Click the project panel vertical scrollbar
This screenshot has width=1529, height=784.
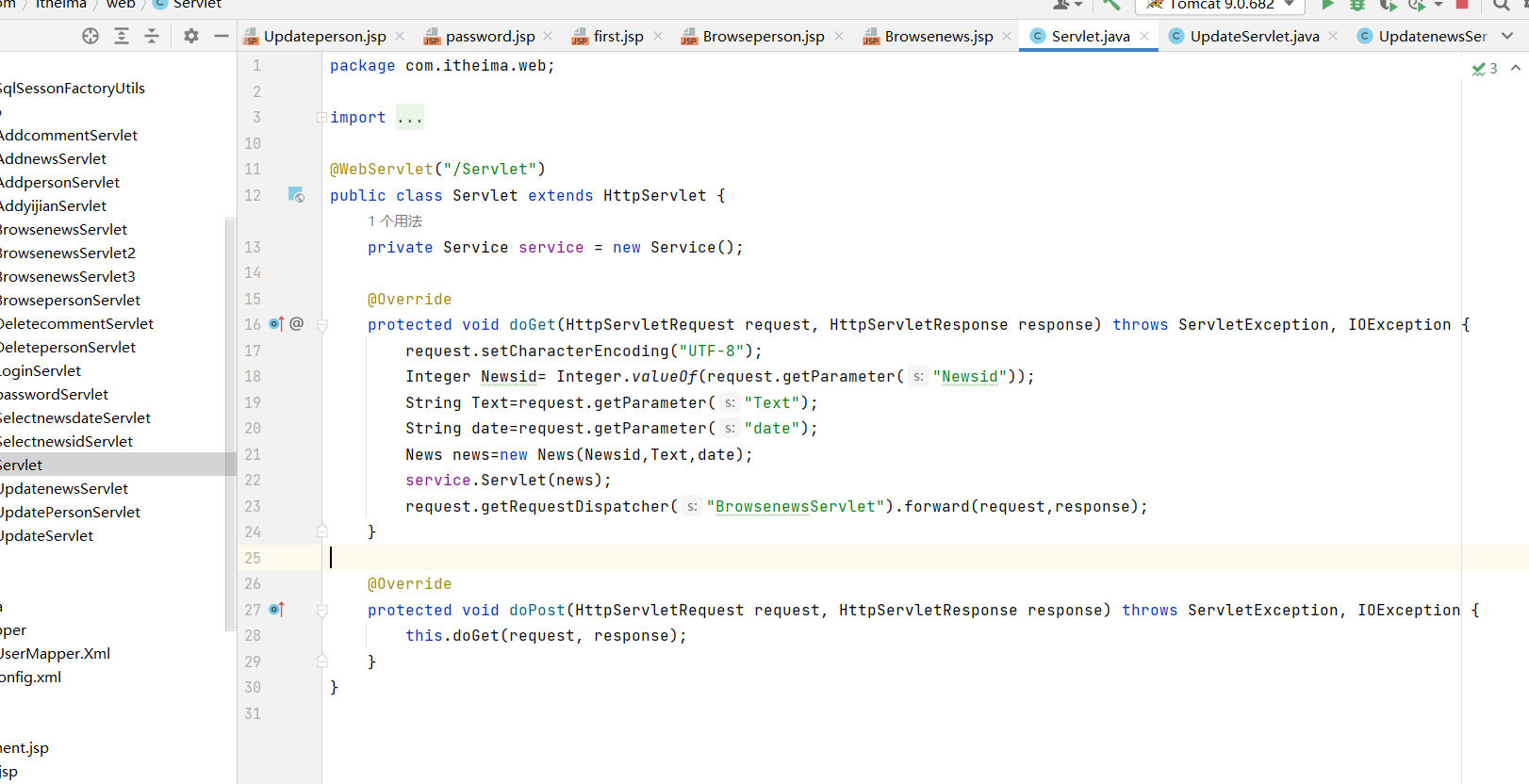click(230, 424)
